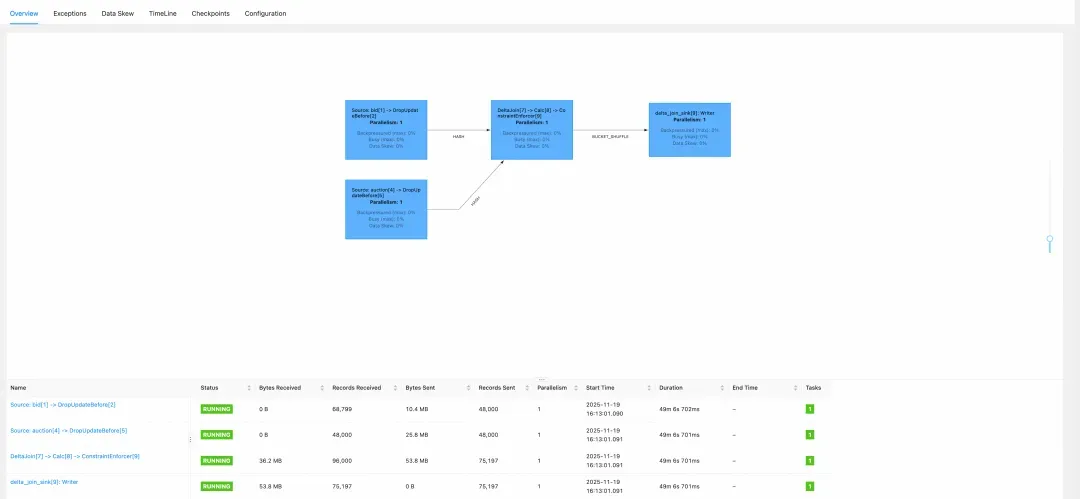Click green tasks badge in Source: bid[1] row
1080x499 pixels.
coord(810,409)
